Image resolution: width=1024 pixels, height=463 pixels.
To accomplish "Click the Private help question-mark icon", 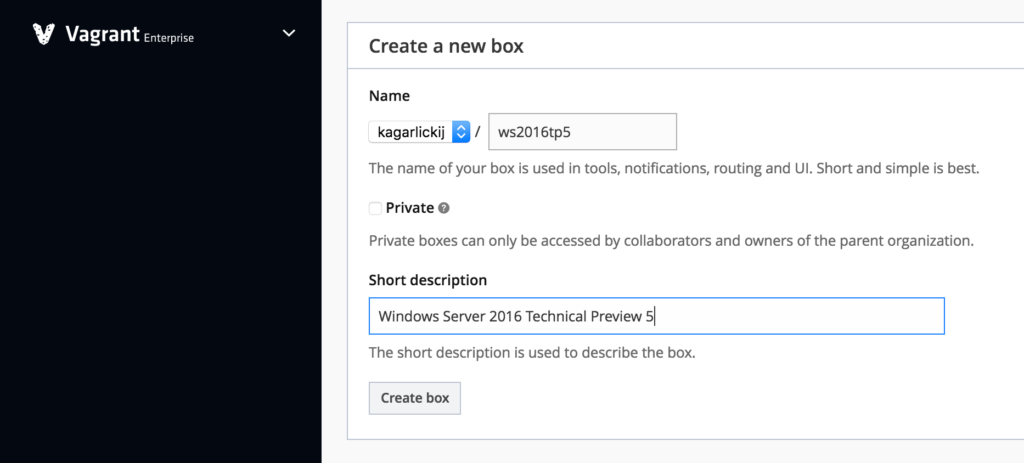I will point(444,208).
